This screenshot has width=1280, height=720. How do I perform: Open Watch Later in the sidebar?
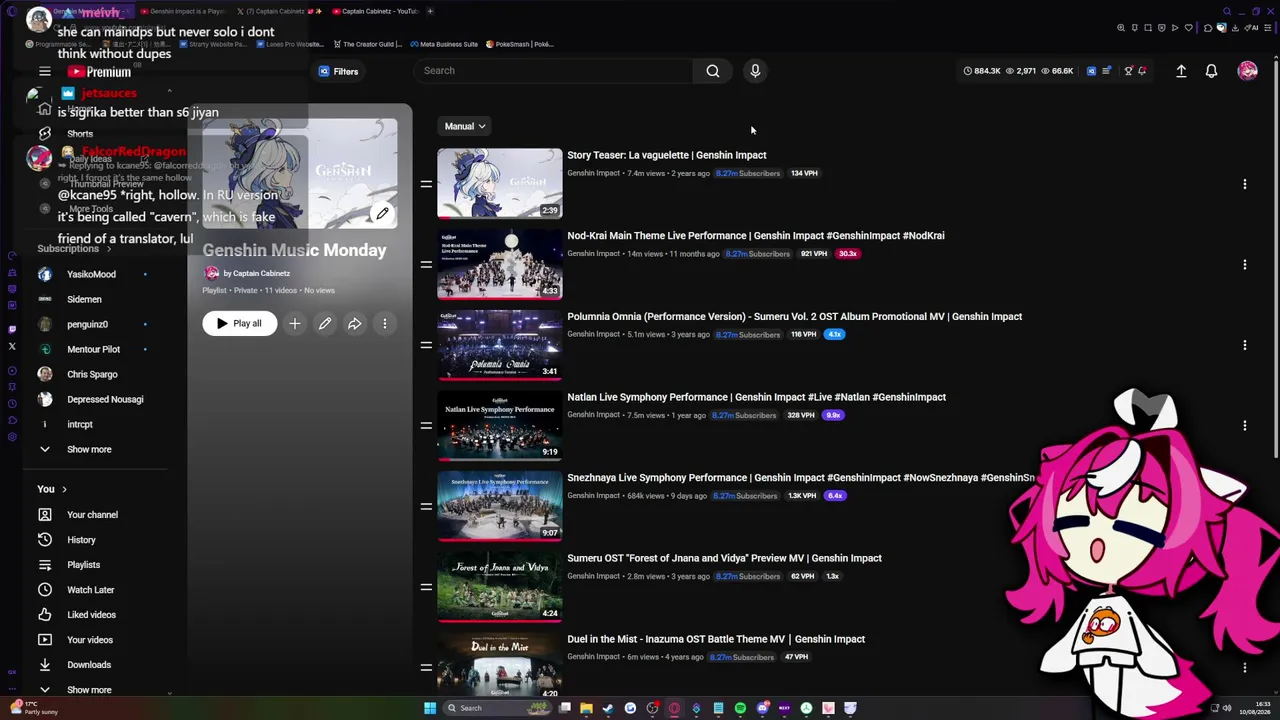tap(90, 590)
